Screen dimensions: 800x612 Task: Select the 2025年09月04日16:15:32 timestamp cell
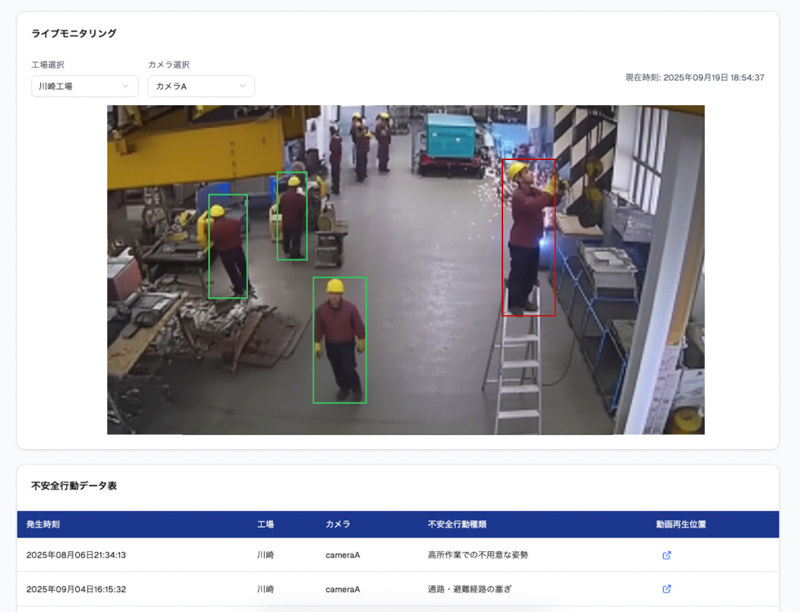(76, 589)
